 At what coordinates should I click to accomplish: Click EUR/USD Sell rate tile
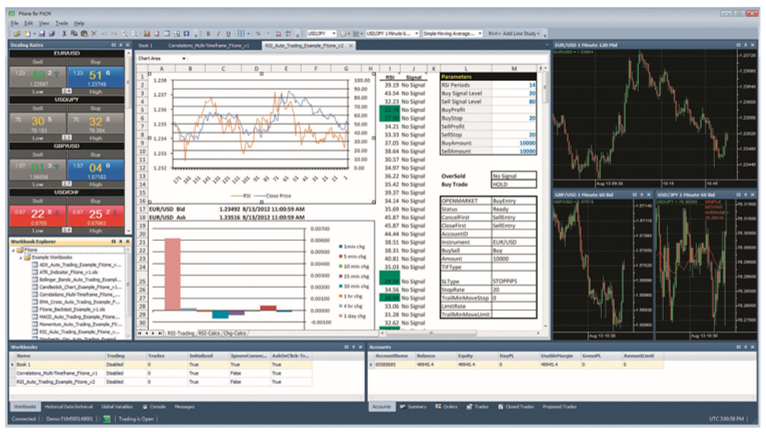pyautogui.click(x=38, y=78)
